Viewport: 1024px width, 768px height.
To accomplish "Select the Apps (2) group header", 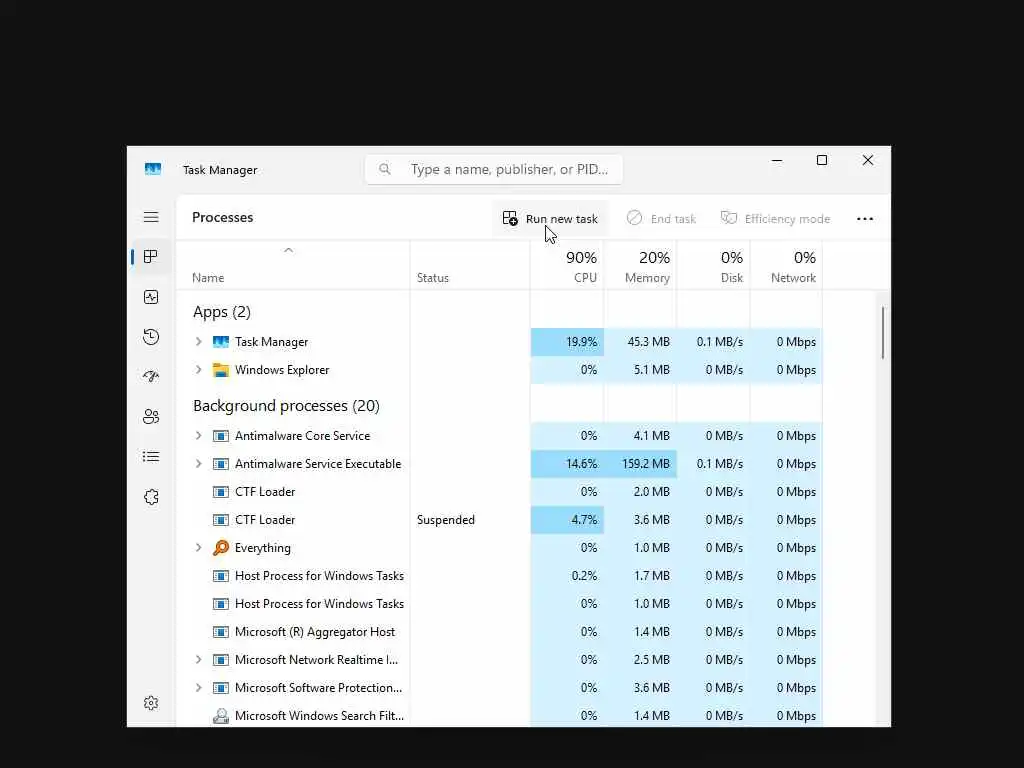I will click(221, 312).
